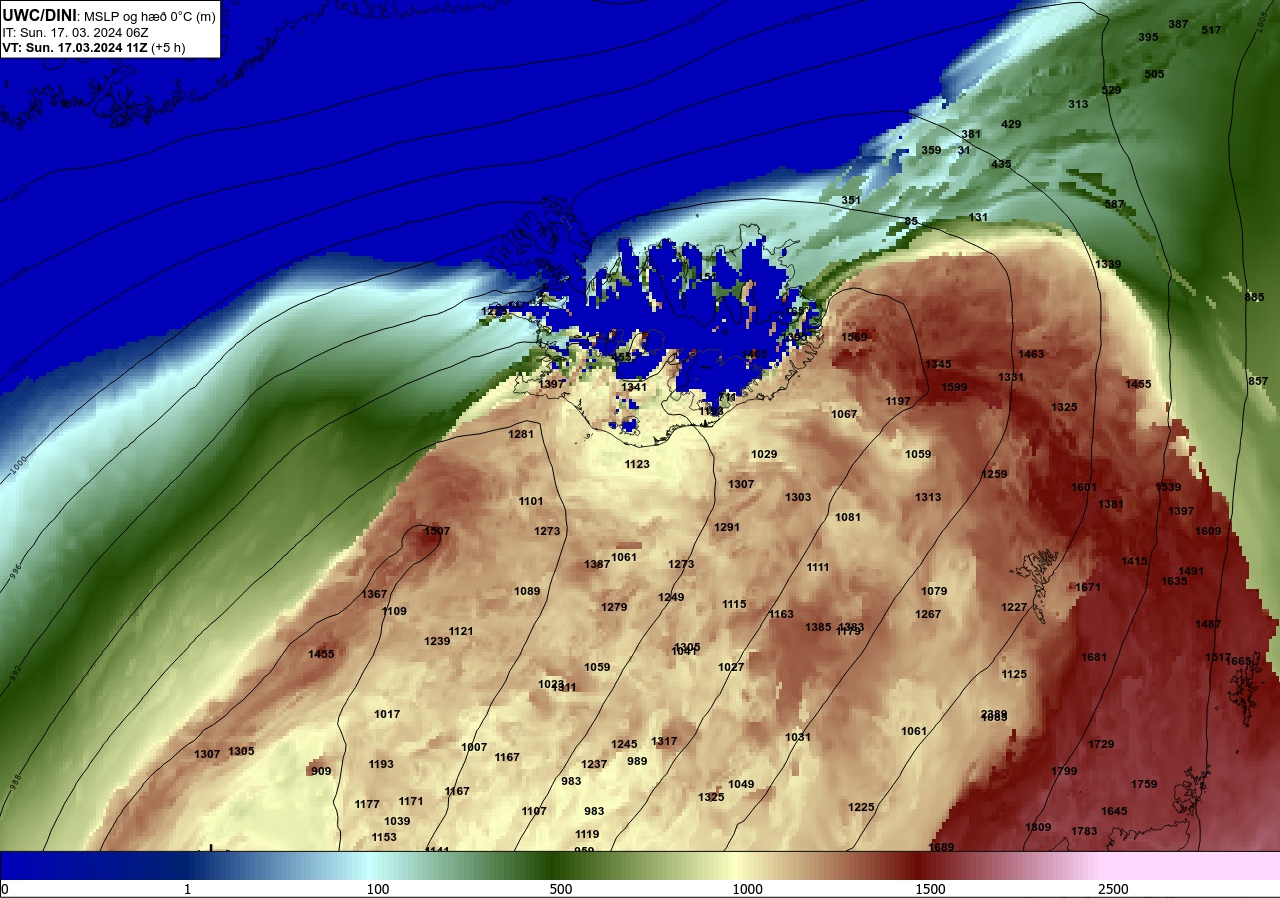Click the 500 label on the color scale
The width and height of the screenshot is (1280, 898).
[x=561, y=889]
